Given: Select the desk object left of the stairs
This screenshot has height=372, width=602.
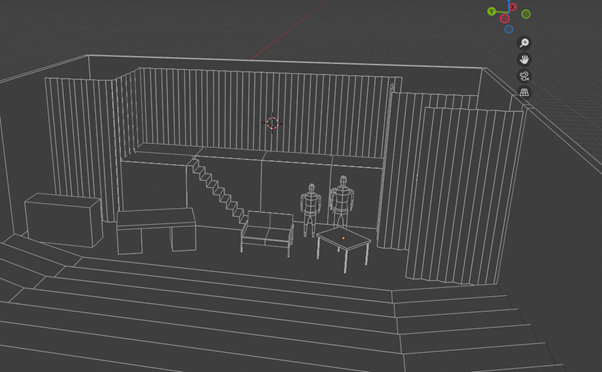Looking at the screenshot, I should click(x=156, y=230).
